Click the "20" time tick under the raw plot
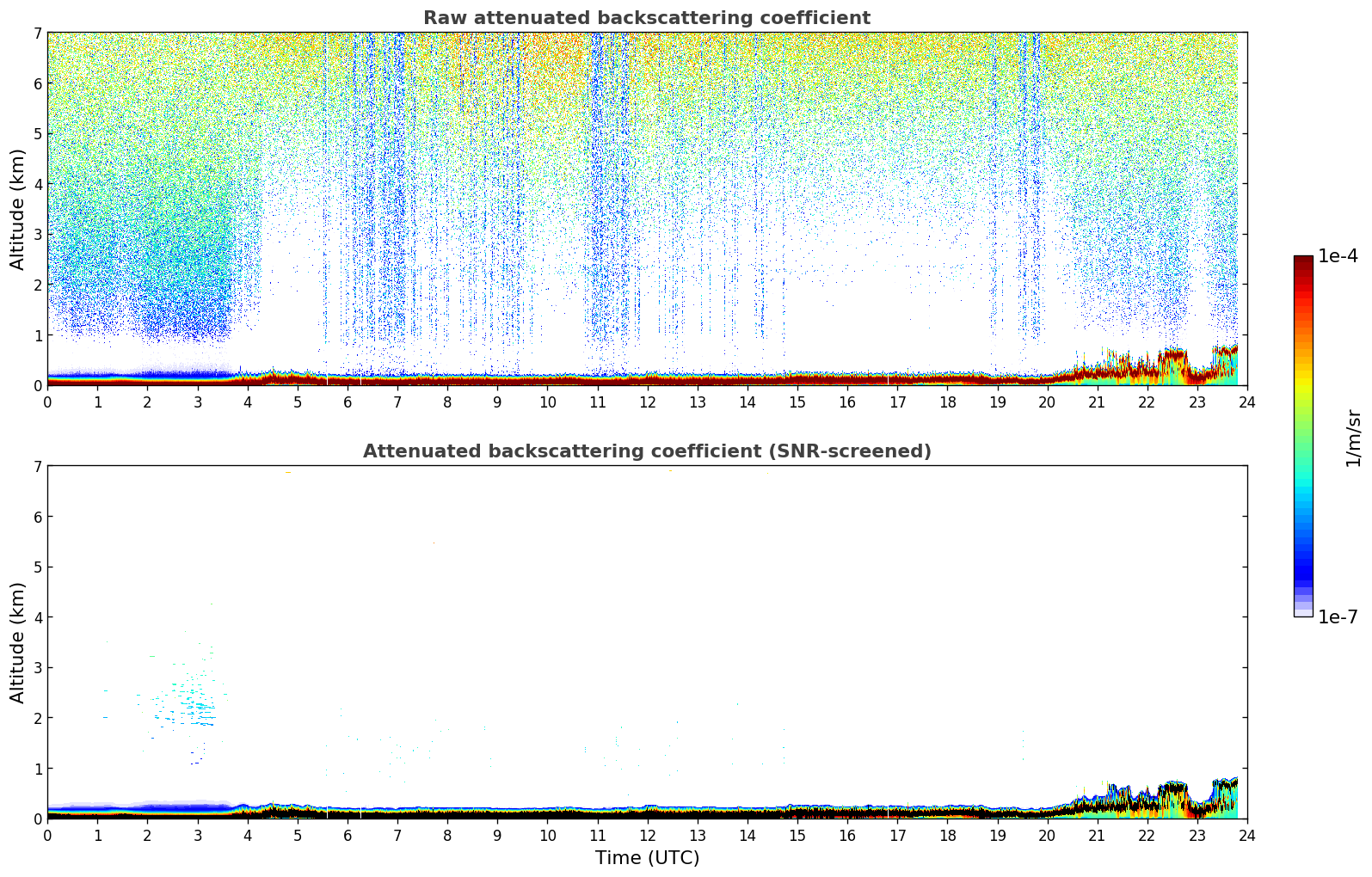Viewport: 1372px width, 877px height. pyautogui.click(x=1047, y=402)
